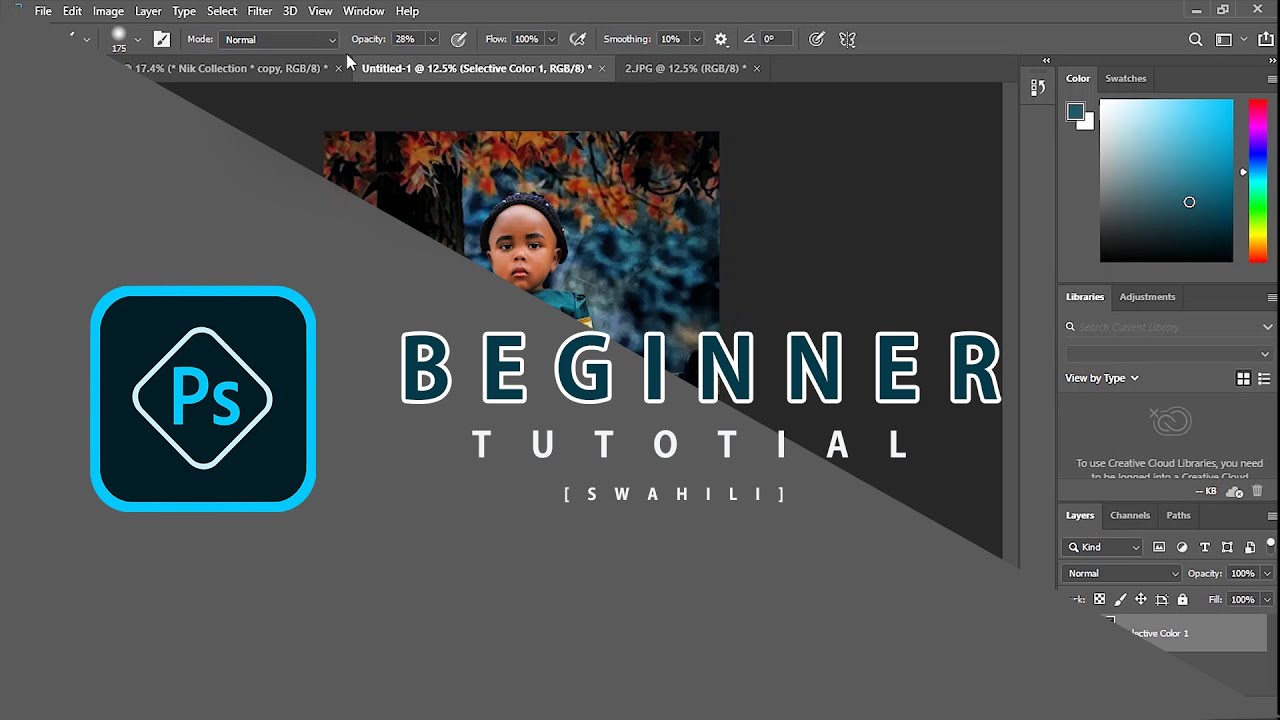Switch to the Adjustments tab
Screen dimensions: 1280x720
point(1147,296)
